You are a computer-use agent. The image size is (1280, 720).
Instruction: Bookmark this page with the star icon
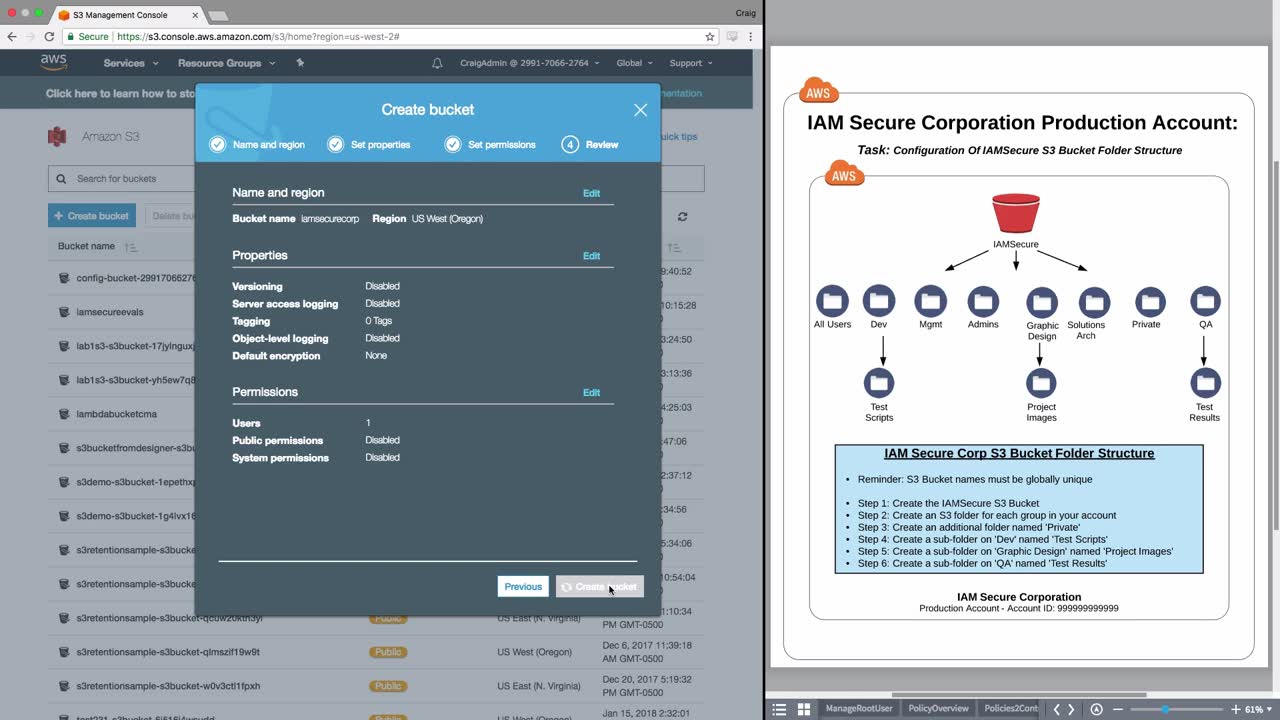tap(710, 37)
